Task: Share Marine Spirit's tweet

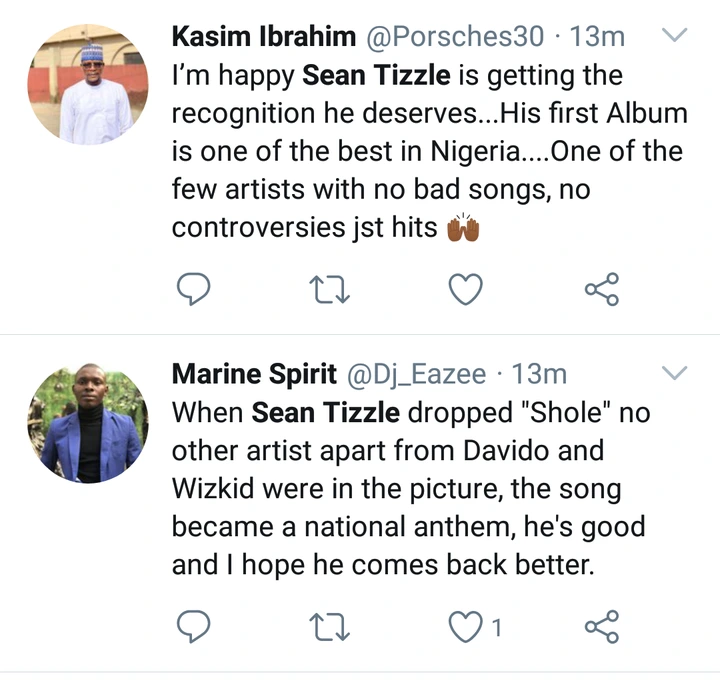Action: [x=601, y=627]
